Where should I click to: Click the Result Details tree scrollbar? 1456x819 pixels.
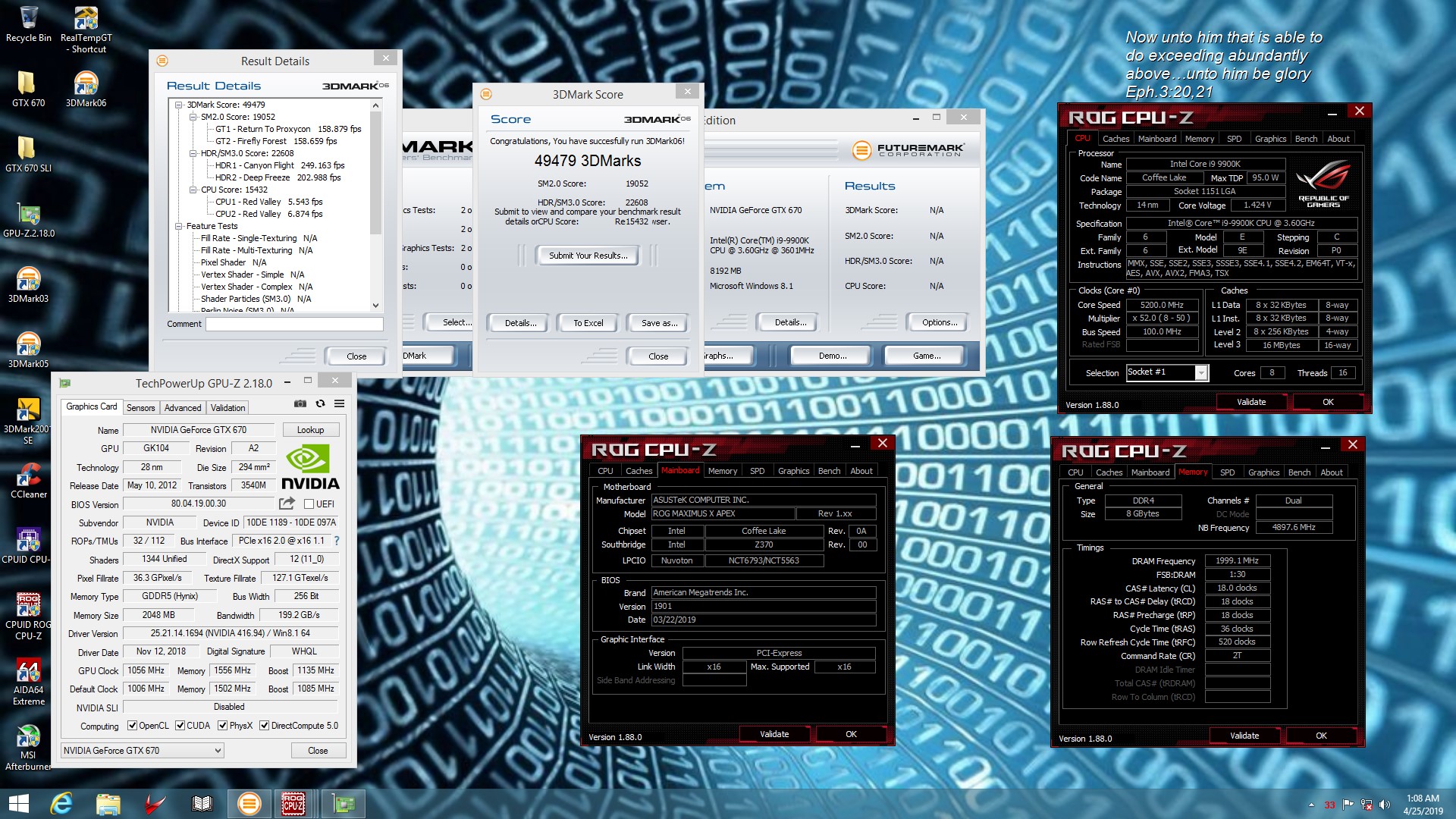click(375, 205)
